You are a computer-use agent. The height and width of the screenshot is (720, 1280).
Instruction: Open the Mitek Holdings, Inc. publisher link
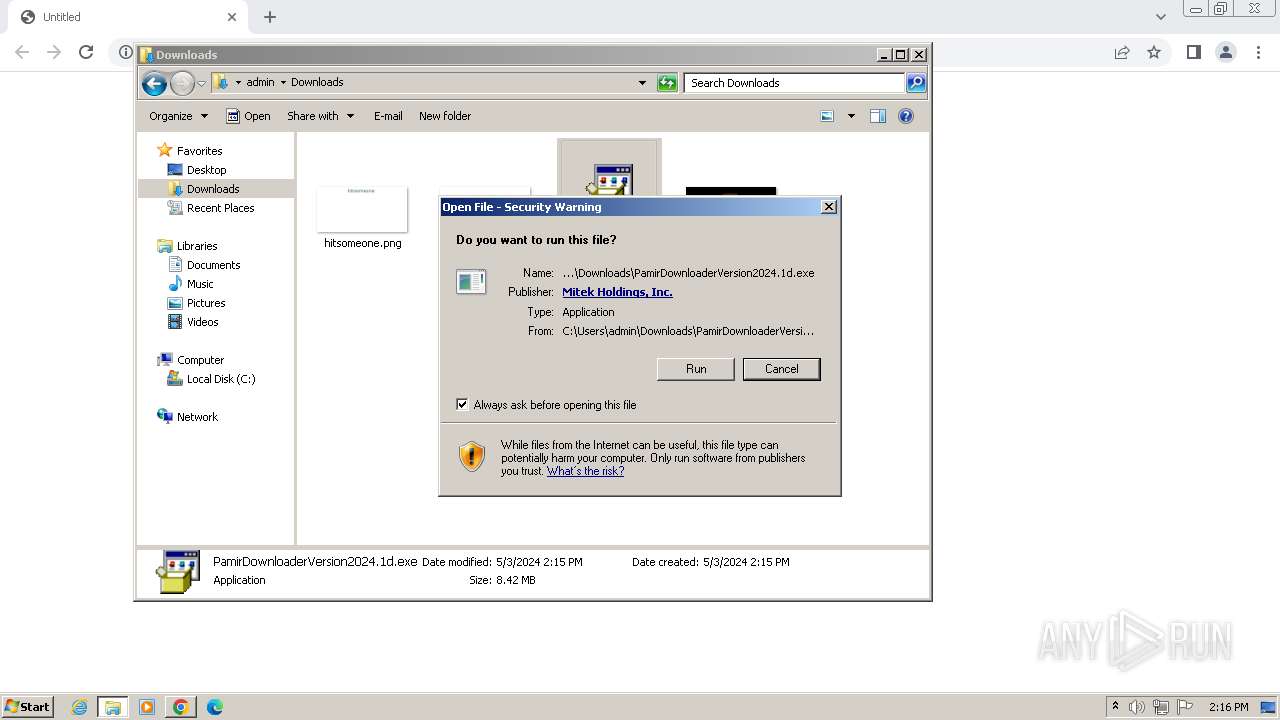tap(617, 292)
